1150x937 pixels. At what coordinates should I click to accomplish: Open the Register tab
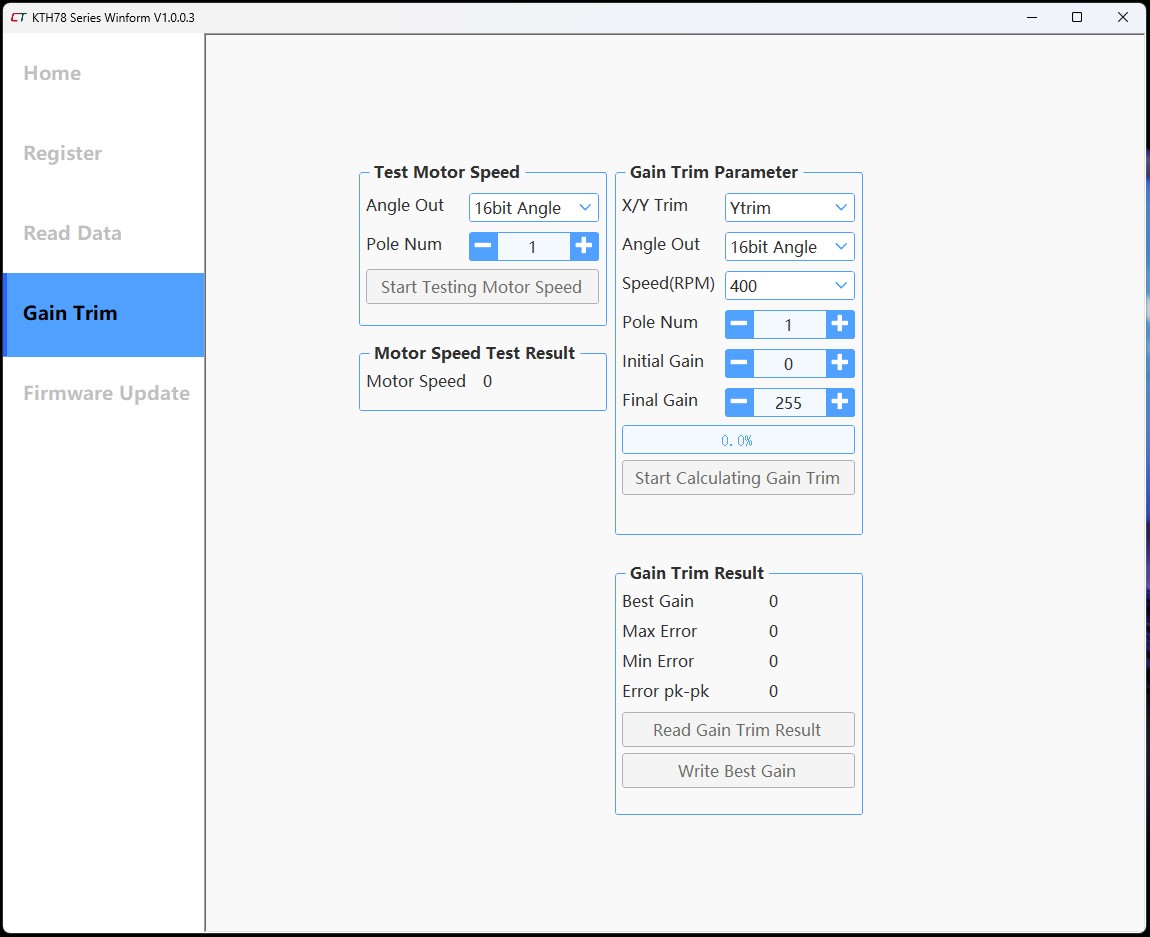pos(63,153)
